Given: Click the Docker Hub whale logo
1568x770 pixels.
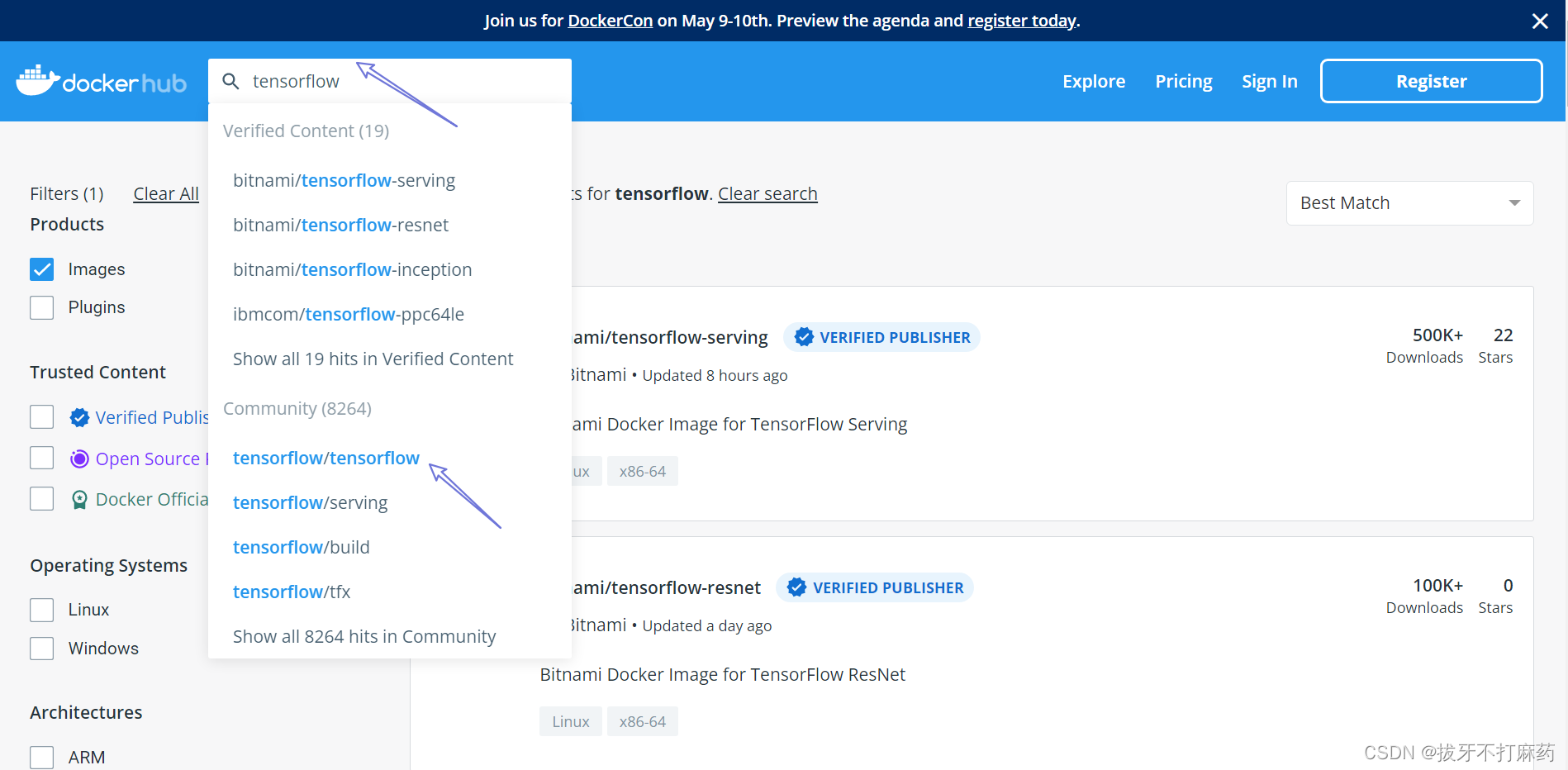Looking at the screenshot, I should click(38, 81).
